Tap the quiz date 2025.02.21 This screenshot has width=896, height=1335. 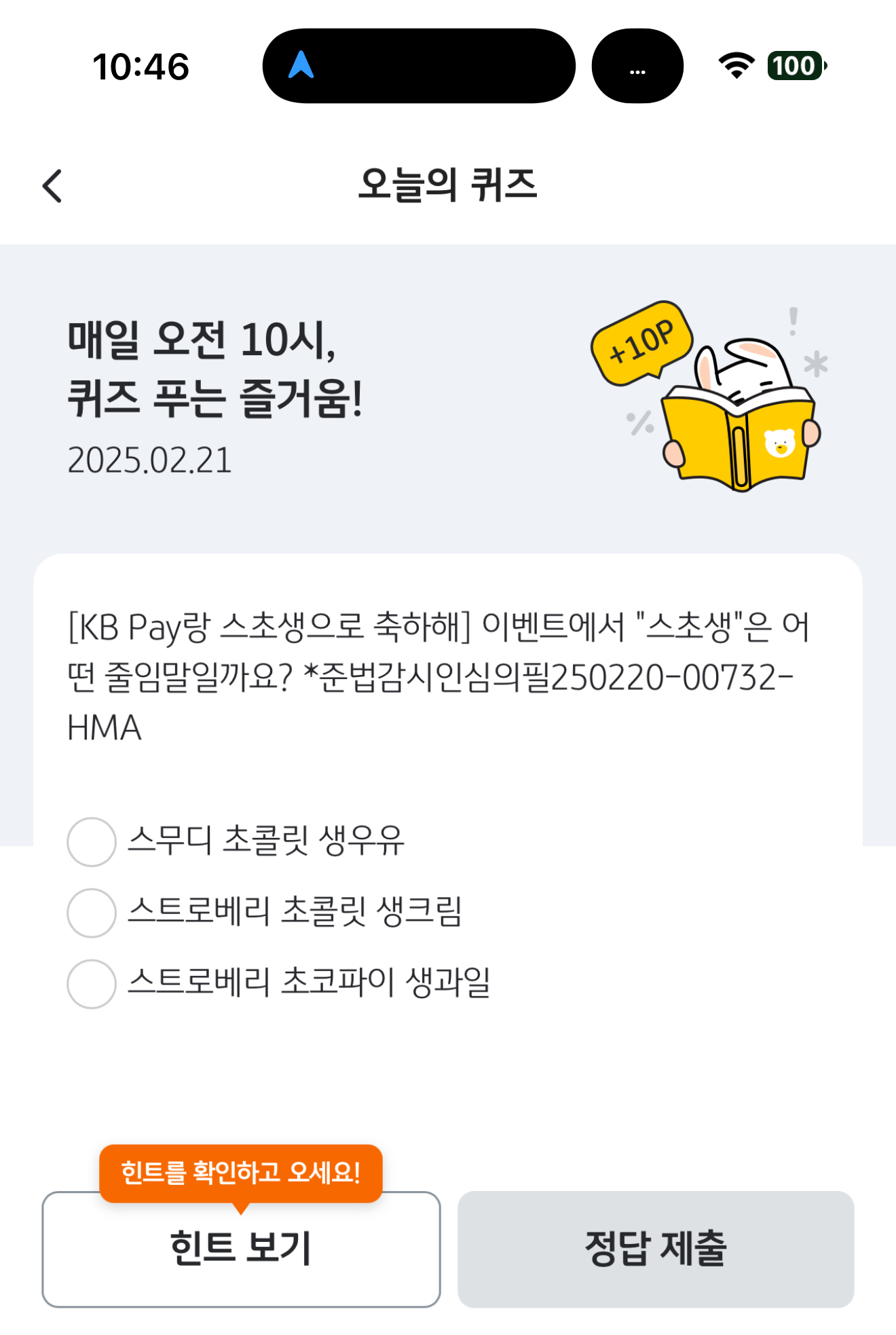click(149, 460)
